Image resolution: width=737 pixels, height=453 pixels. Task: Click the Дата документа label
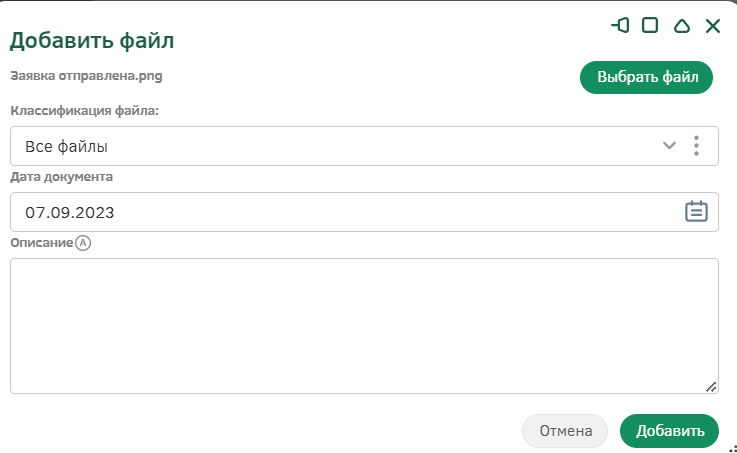pos(62,177)
